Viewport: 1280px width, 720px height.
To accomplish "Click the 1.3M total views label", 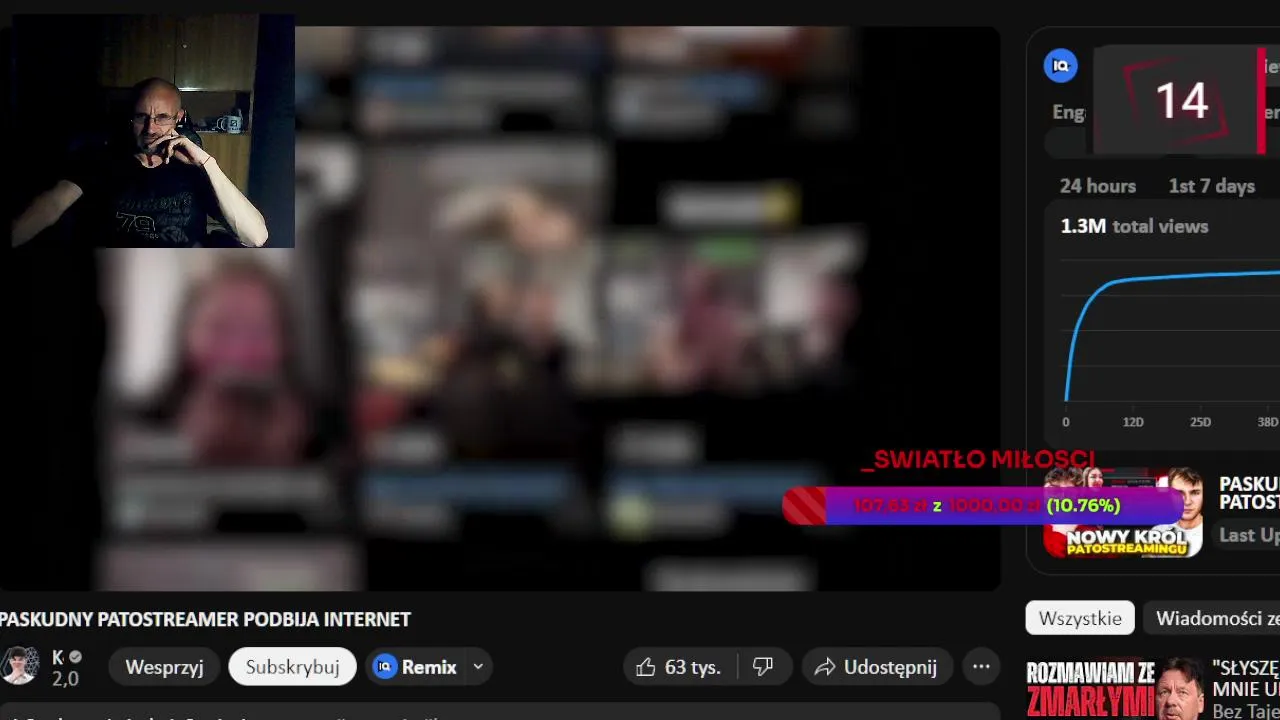I will (x=1134, y=226).
